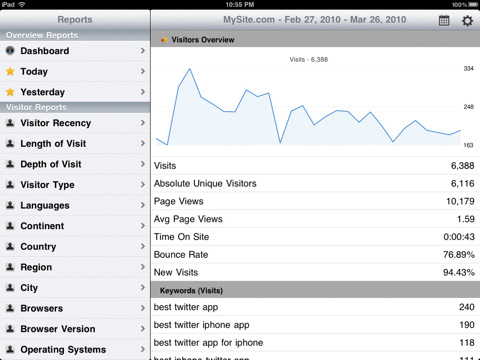Expand Dashboard with its chevron arrow

143,51
